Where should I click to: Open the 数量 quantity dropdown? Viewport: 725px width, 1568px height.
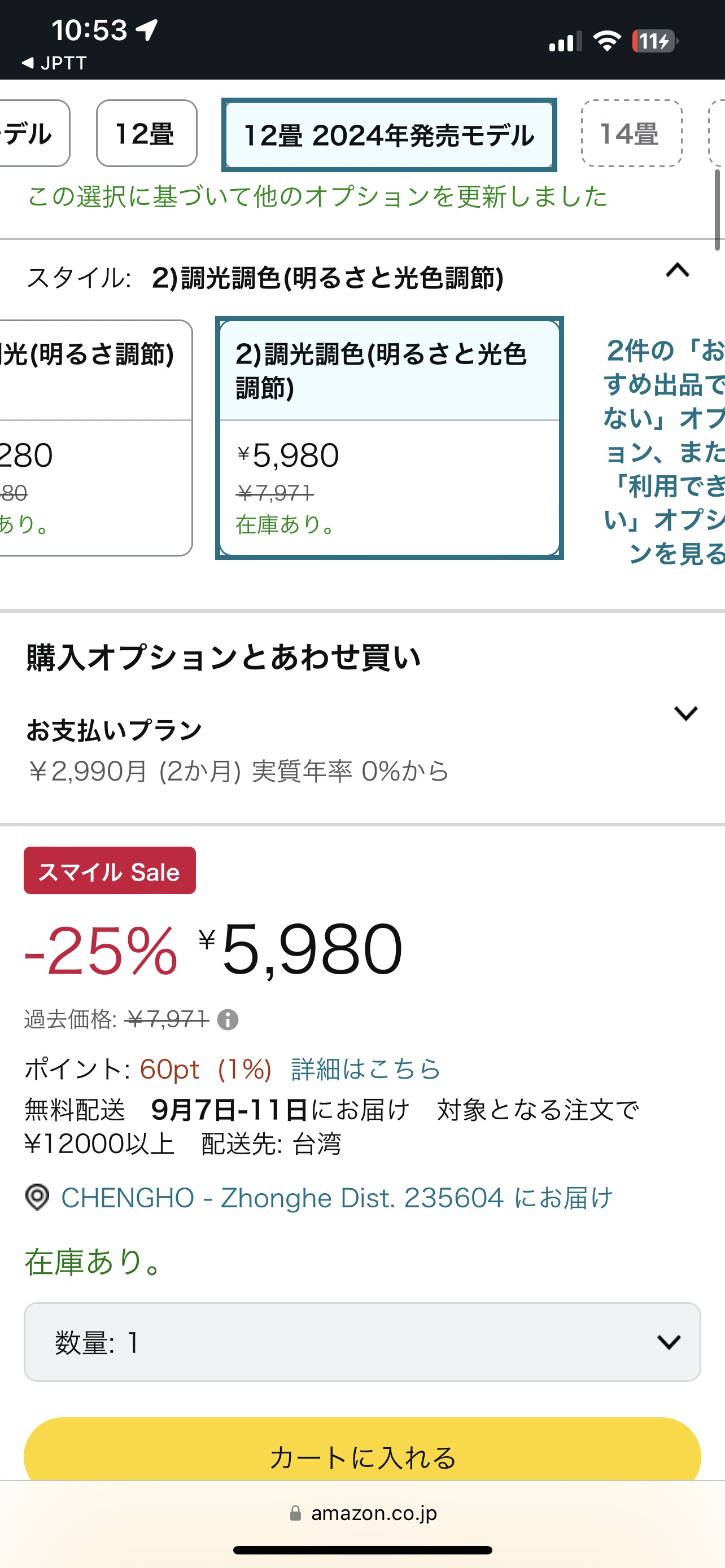[362, 1342]
